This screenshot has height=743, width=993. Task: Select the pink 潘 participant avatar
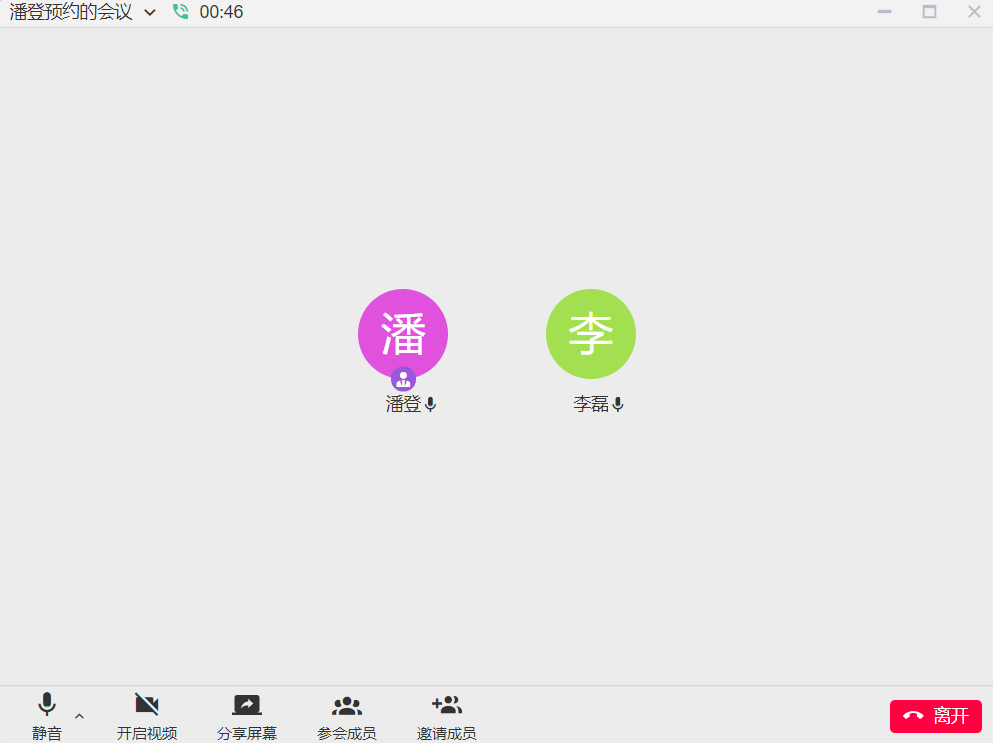[403, 333]
